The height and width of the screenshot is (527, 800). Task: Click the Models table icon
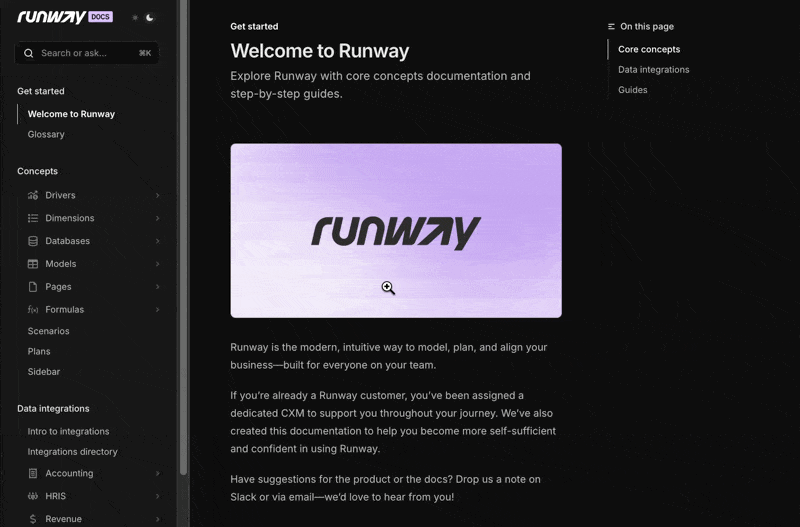[x=33, y=264]
